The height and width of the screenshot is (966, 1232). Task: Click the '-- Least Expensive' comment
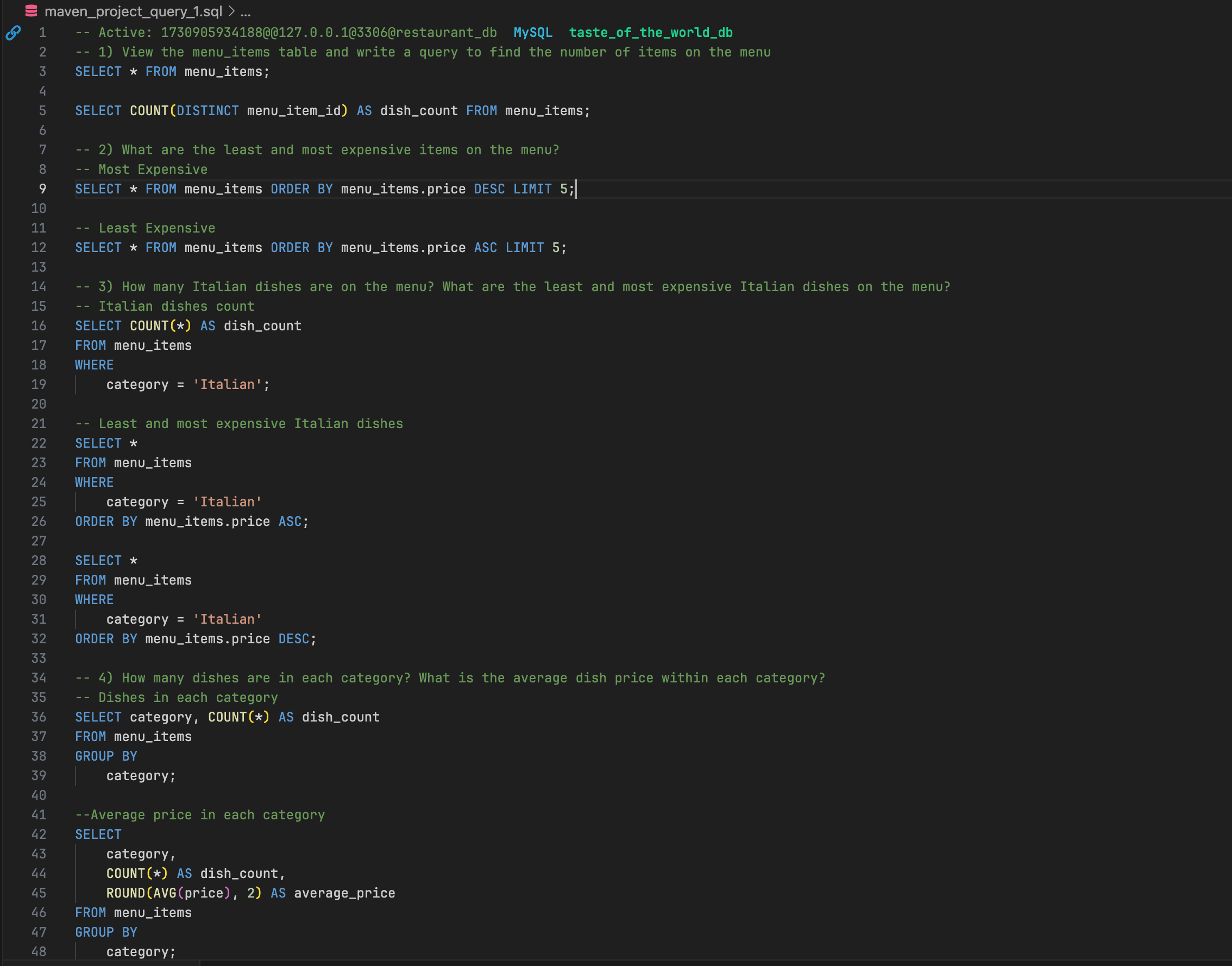pos(145,229)
